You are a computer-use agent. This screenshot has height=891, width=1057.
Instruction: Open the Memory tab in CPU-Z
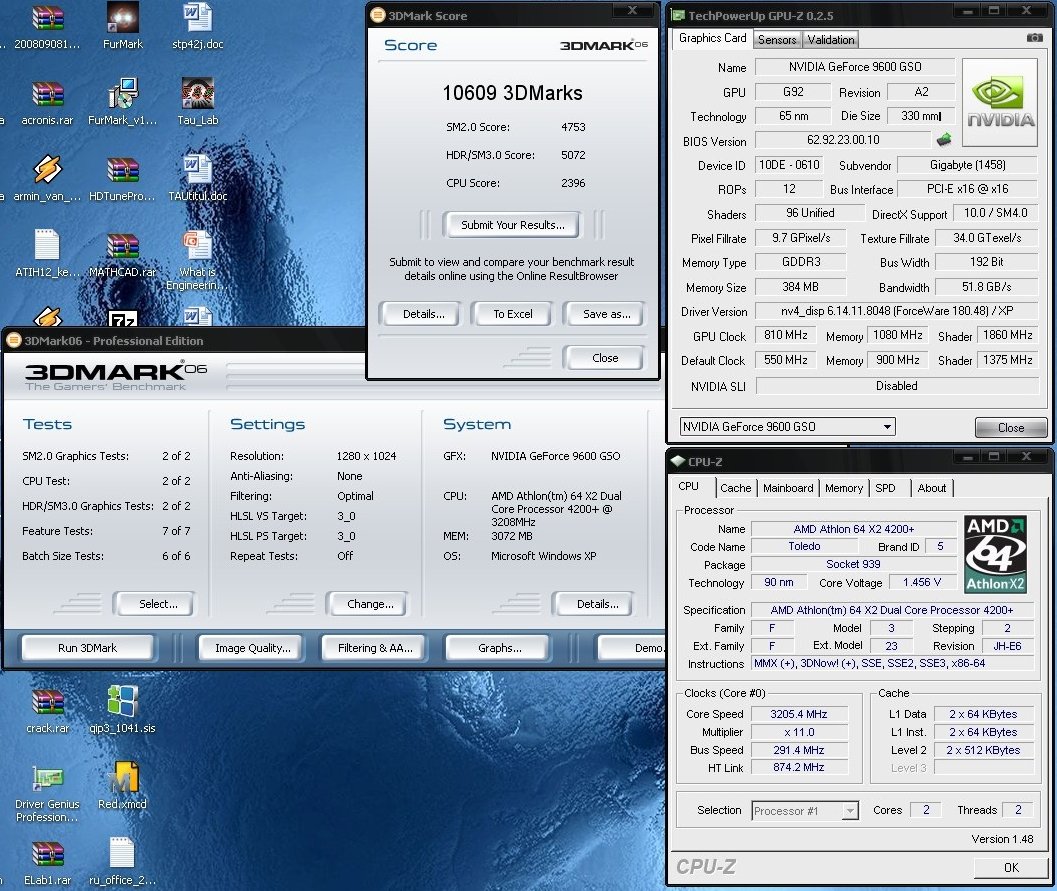[843, 488]
